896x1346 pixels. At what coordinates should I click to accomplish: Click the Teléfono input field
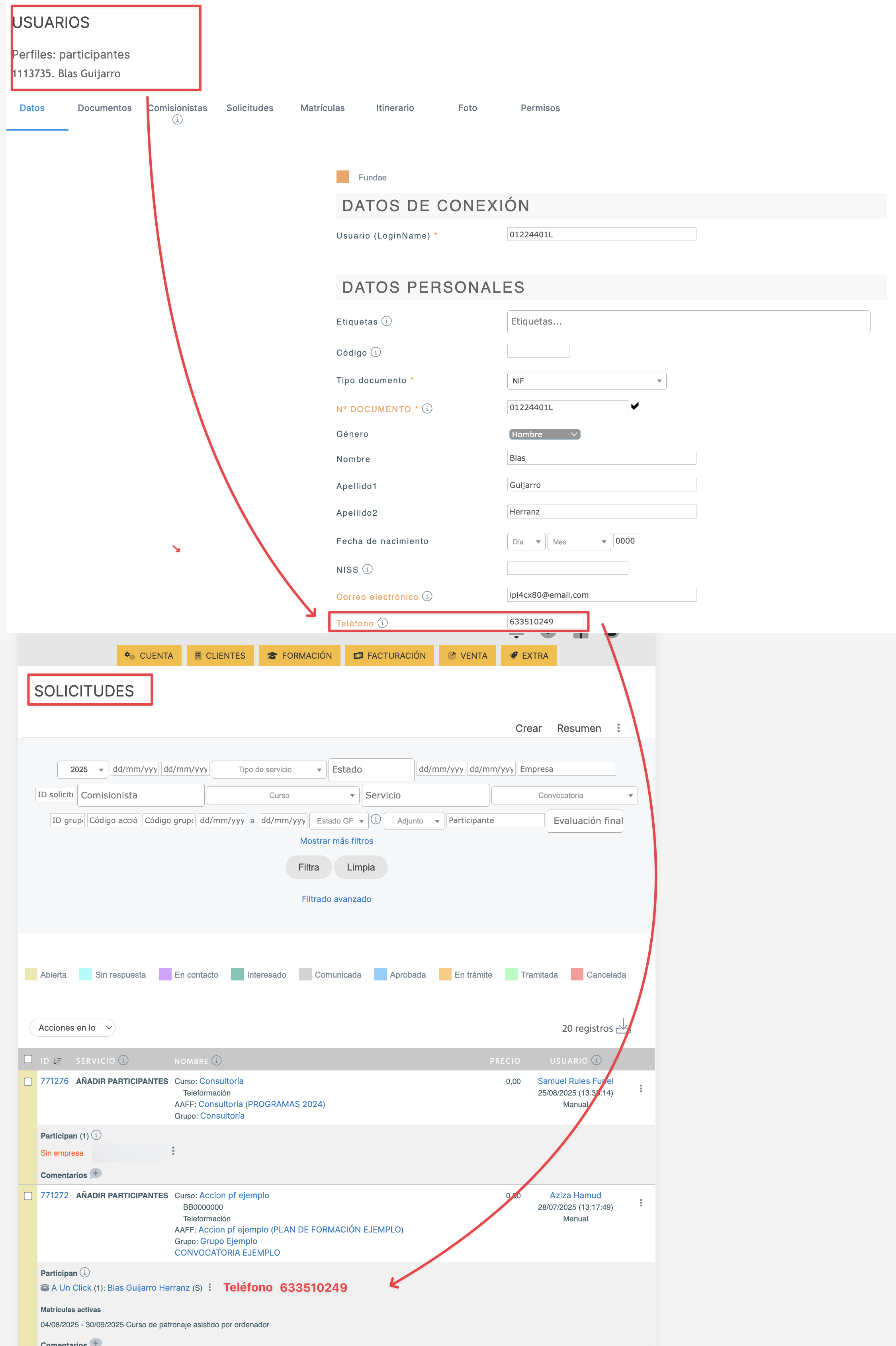[545, 622]
